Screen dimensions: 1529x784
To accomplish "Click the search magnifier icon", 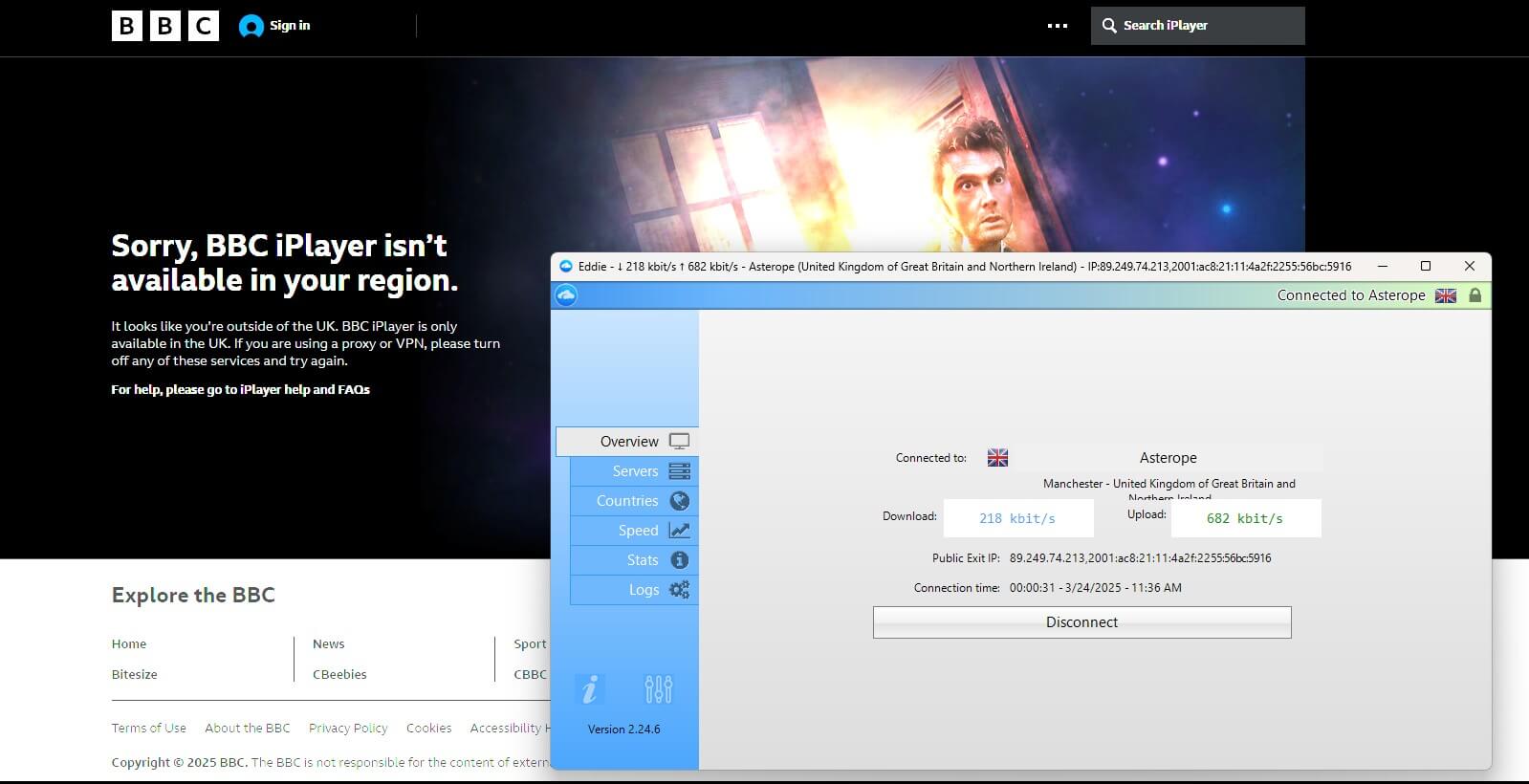I will [1109, 26].
